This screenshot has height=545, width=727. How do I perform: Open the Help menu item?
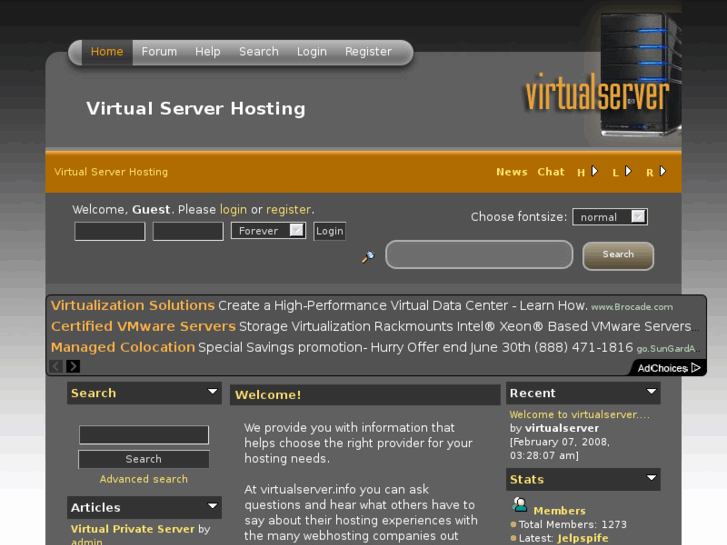click(x=207, y=52)
